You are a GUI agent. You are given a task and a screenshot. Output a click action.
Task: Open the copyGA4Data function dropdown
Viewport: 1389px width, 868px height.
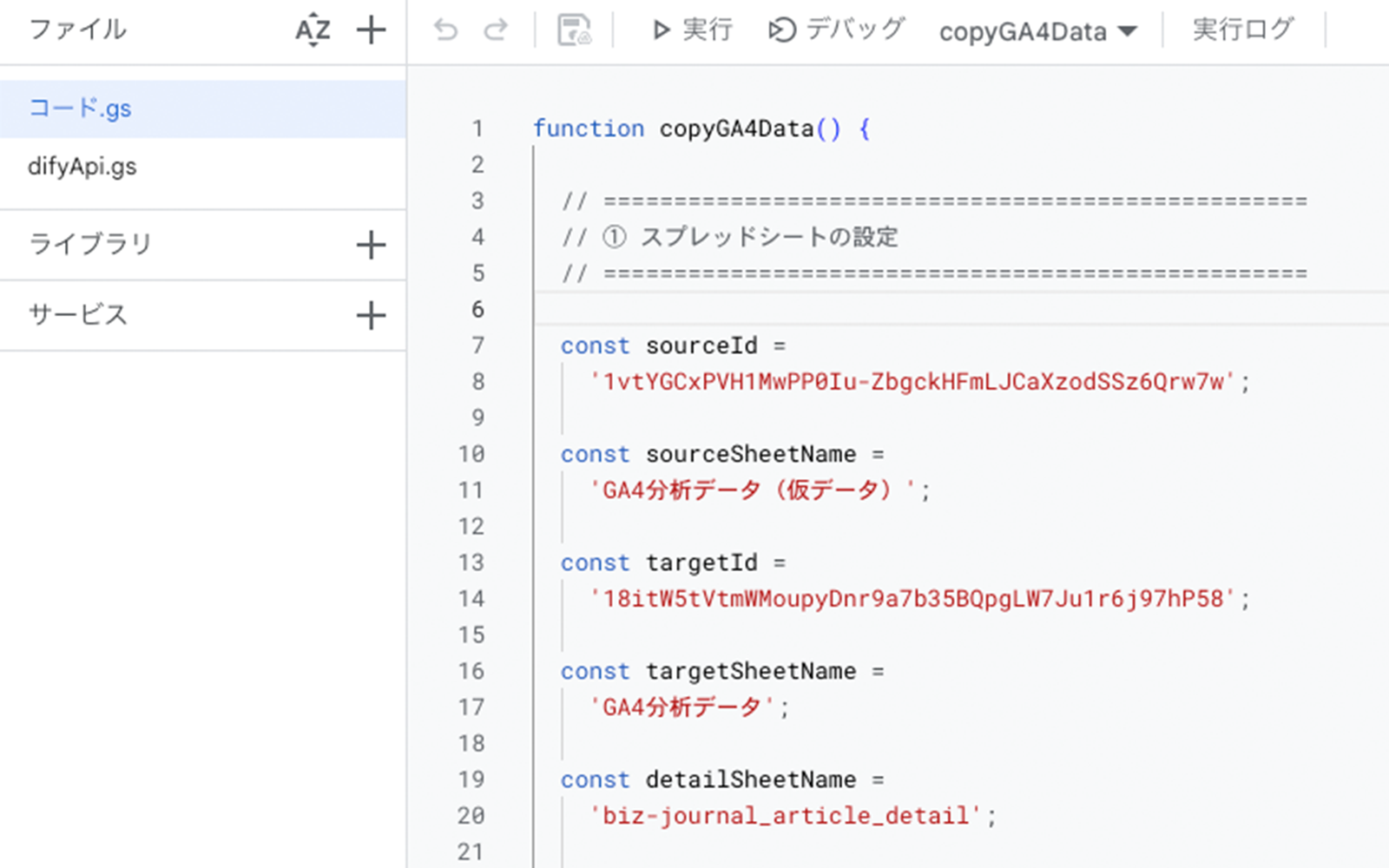(x=1038, y=32)
